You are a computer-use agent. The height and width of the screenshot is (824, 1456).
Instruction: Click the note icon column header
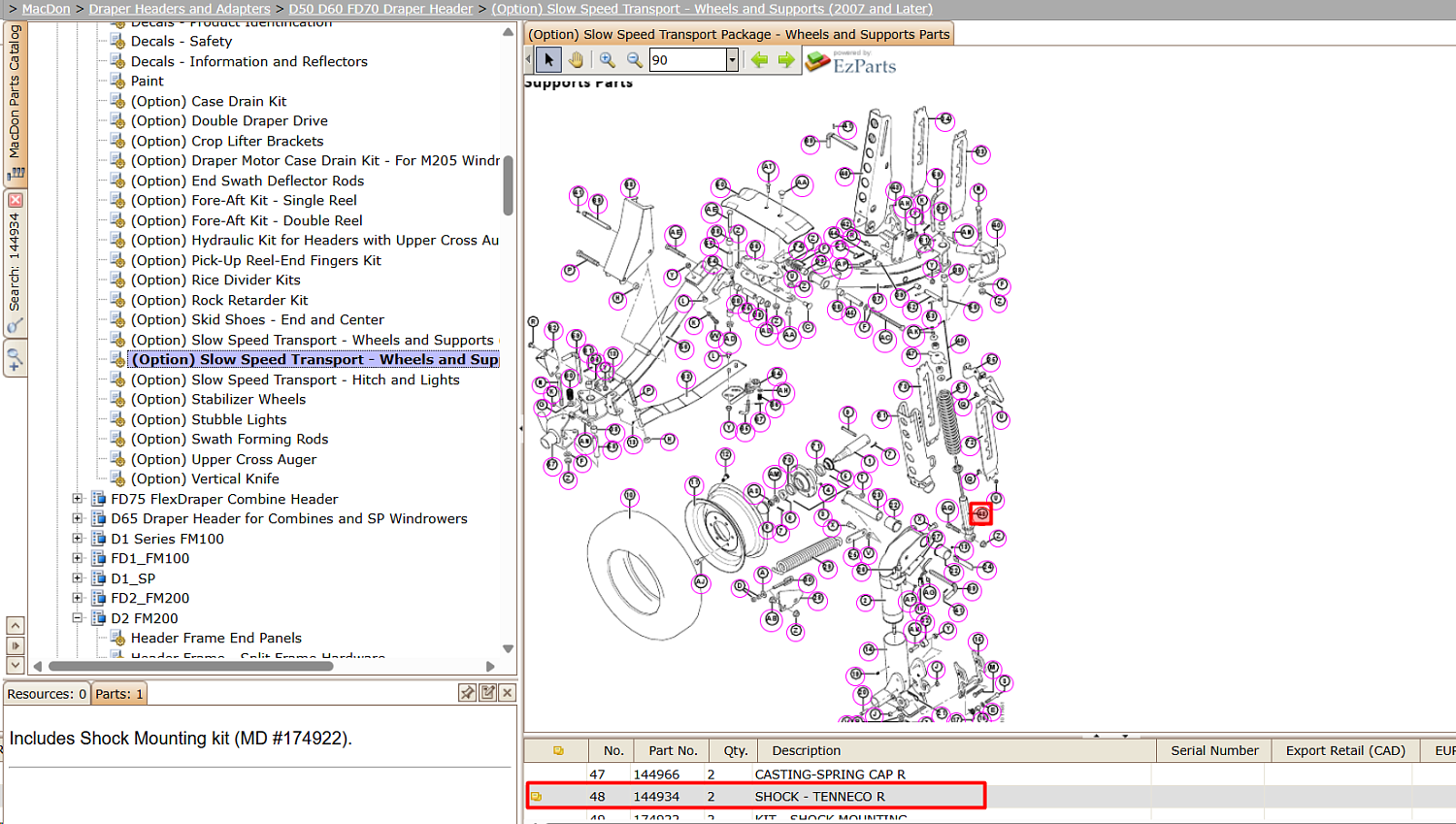pos(558,750)
